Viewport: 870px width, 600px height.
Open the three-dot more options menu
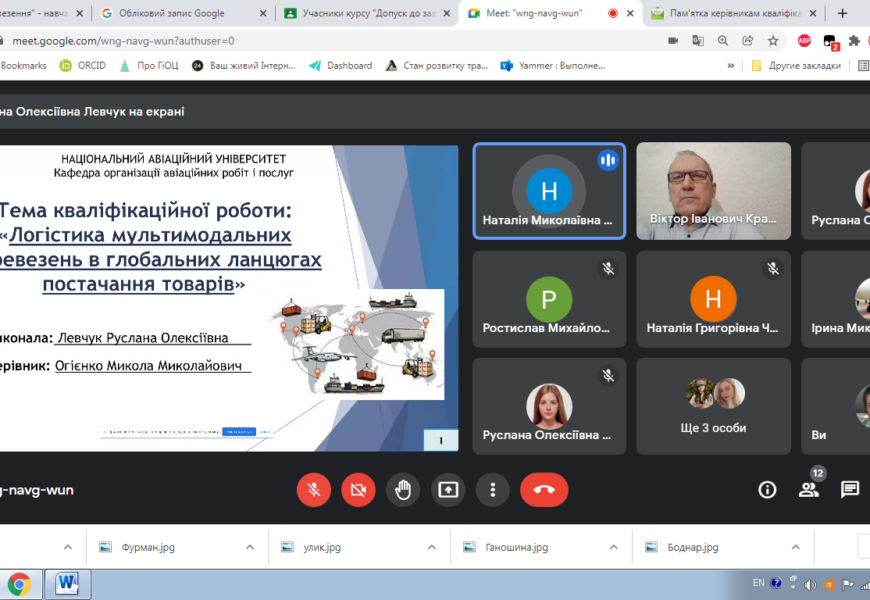pos(493,490)
